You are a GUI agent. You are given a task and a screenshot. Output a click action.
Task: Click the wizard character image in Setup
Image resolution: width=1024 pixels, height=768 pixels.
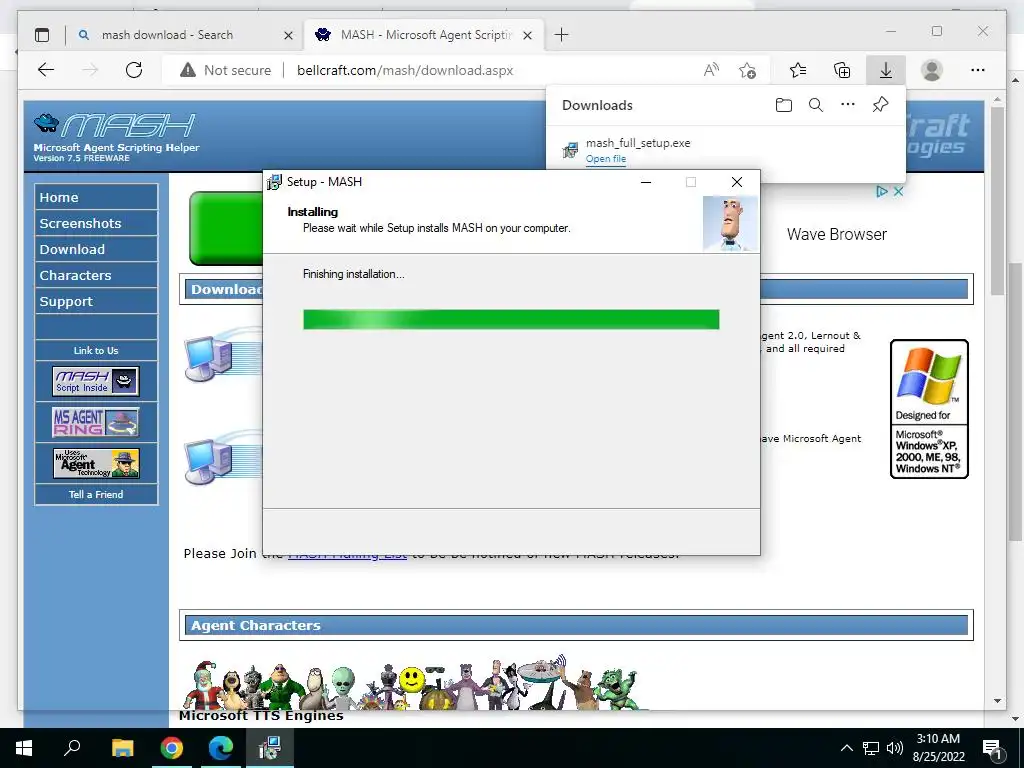pyautogui.click(x=730, y=224)
